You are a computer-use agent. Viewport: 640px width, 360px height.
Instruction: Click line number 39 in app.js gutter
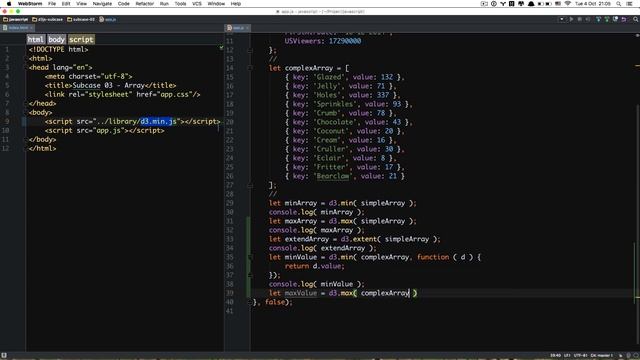(x=230, y=293)
